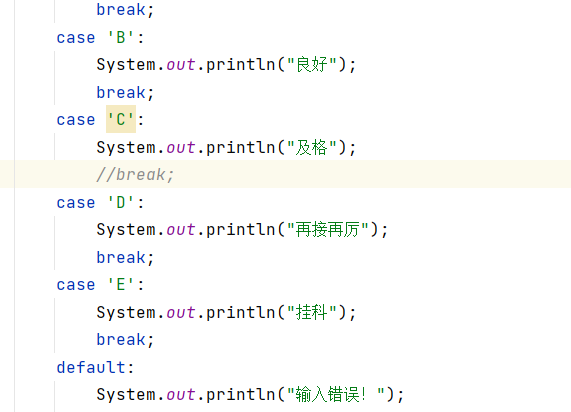Click the case keyword before 'C'
Screen dimensions: 571x412
click(76, 120)
